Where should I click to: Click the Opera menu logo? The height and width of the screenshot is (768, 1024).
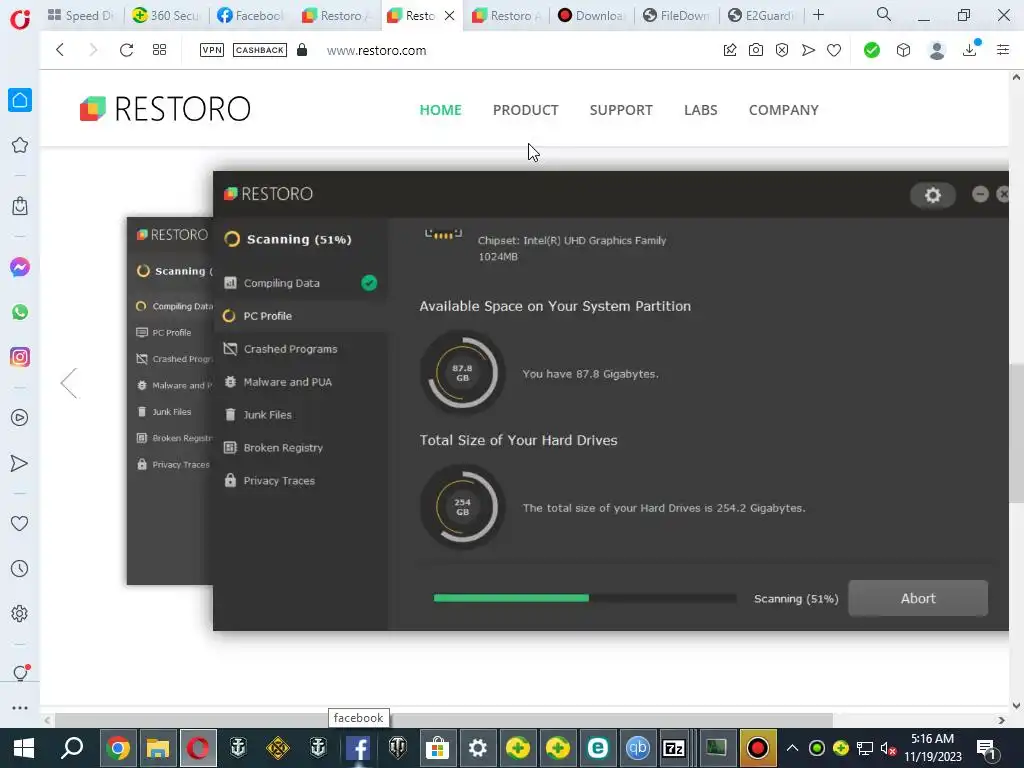point(20,18)
